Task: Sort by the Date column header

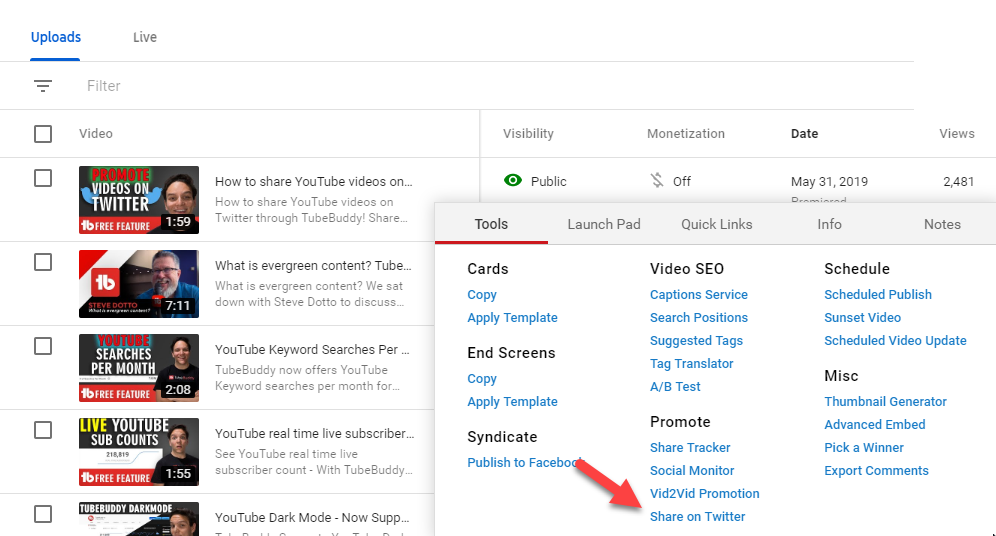Action: pyautogui.click(x=804, y=133)
